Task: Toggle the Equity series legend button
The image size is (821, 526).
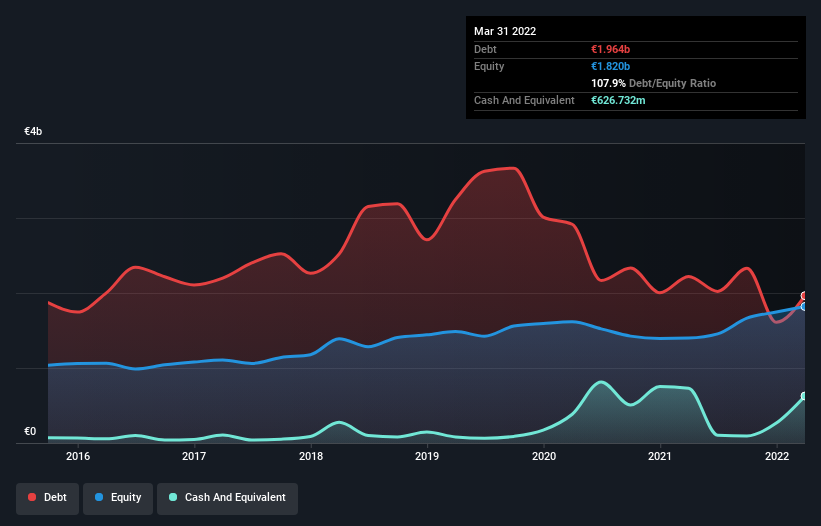Action: pos(118,498)
